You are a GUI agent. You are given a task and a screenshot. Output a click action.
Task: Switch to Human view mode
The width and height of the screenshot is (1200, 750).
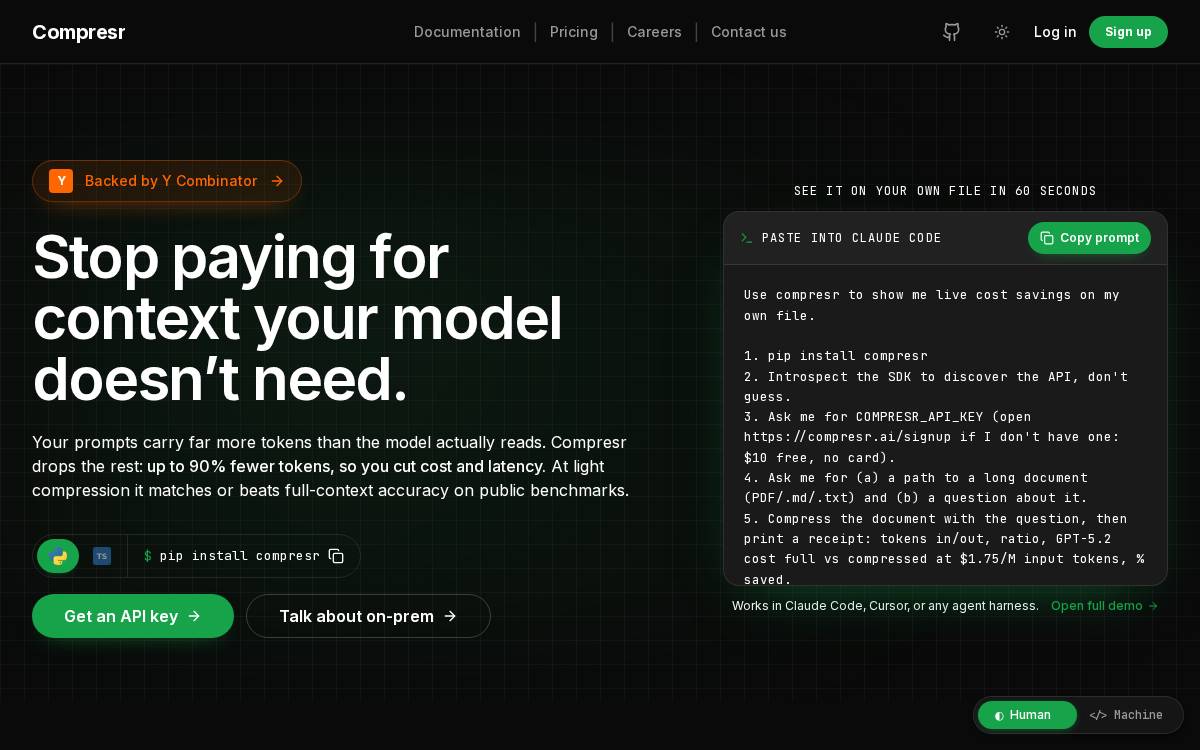tap(1027, 715)
